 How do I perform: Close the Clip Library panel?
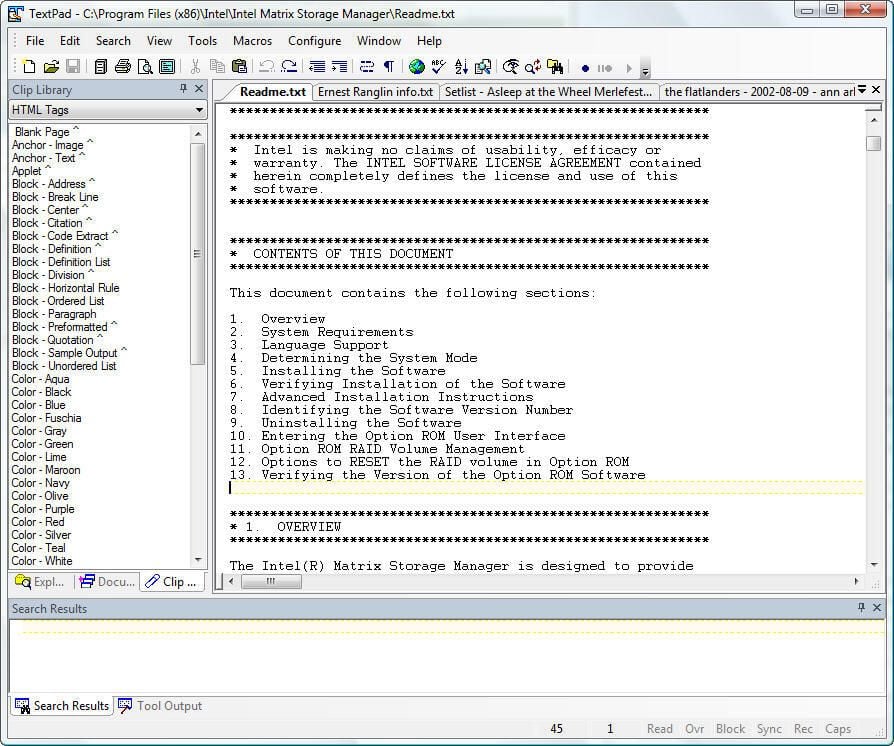tap(198, 88)
